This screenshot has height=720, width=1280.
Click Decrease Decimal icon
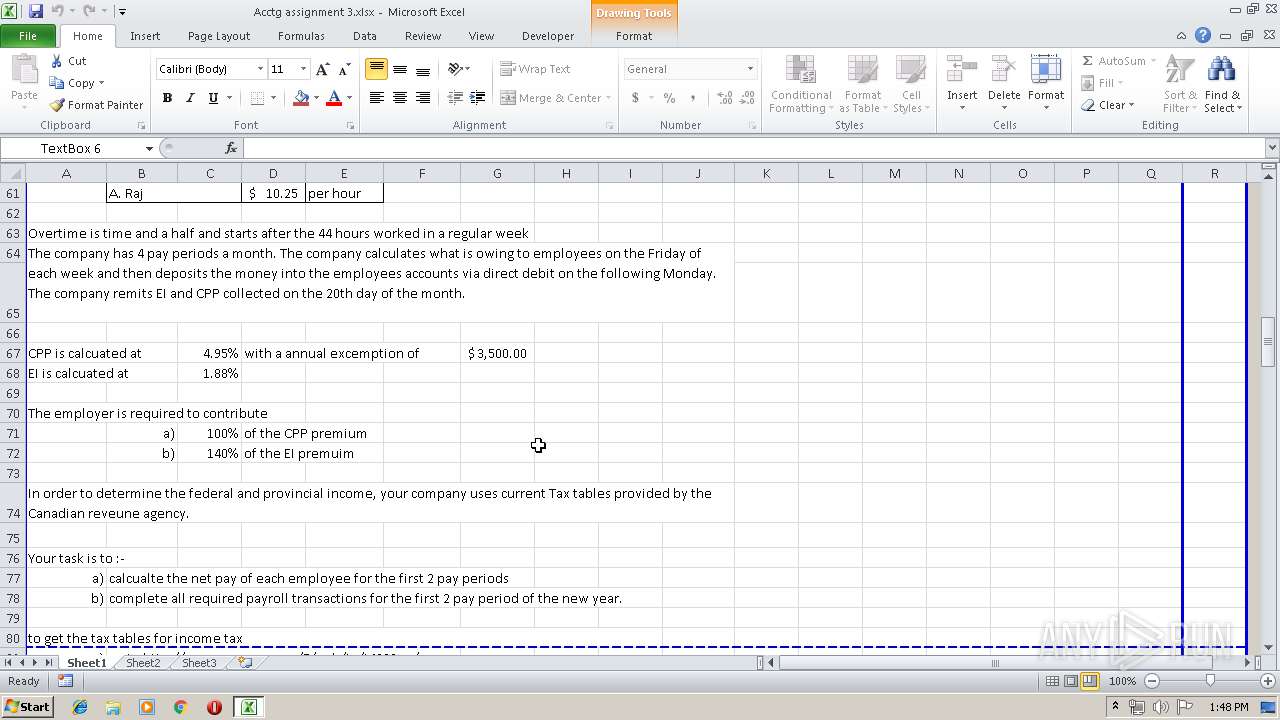pos(748,98)
